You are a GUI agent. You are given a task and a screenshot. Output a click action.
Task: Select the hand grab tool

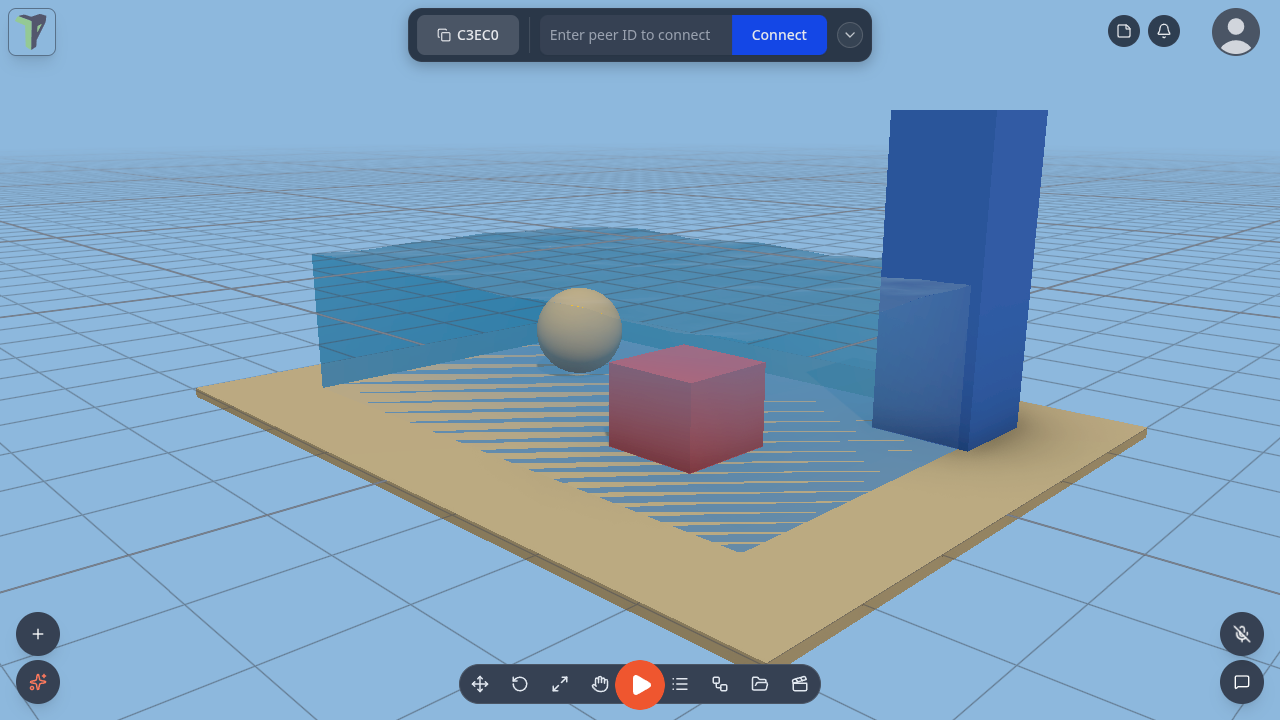pyautogui.click(x=600, y=684)
